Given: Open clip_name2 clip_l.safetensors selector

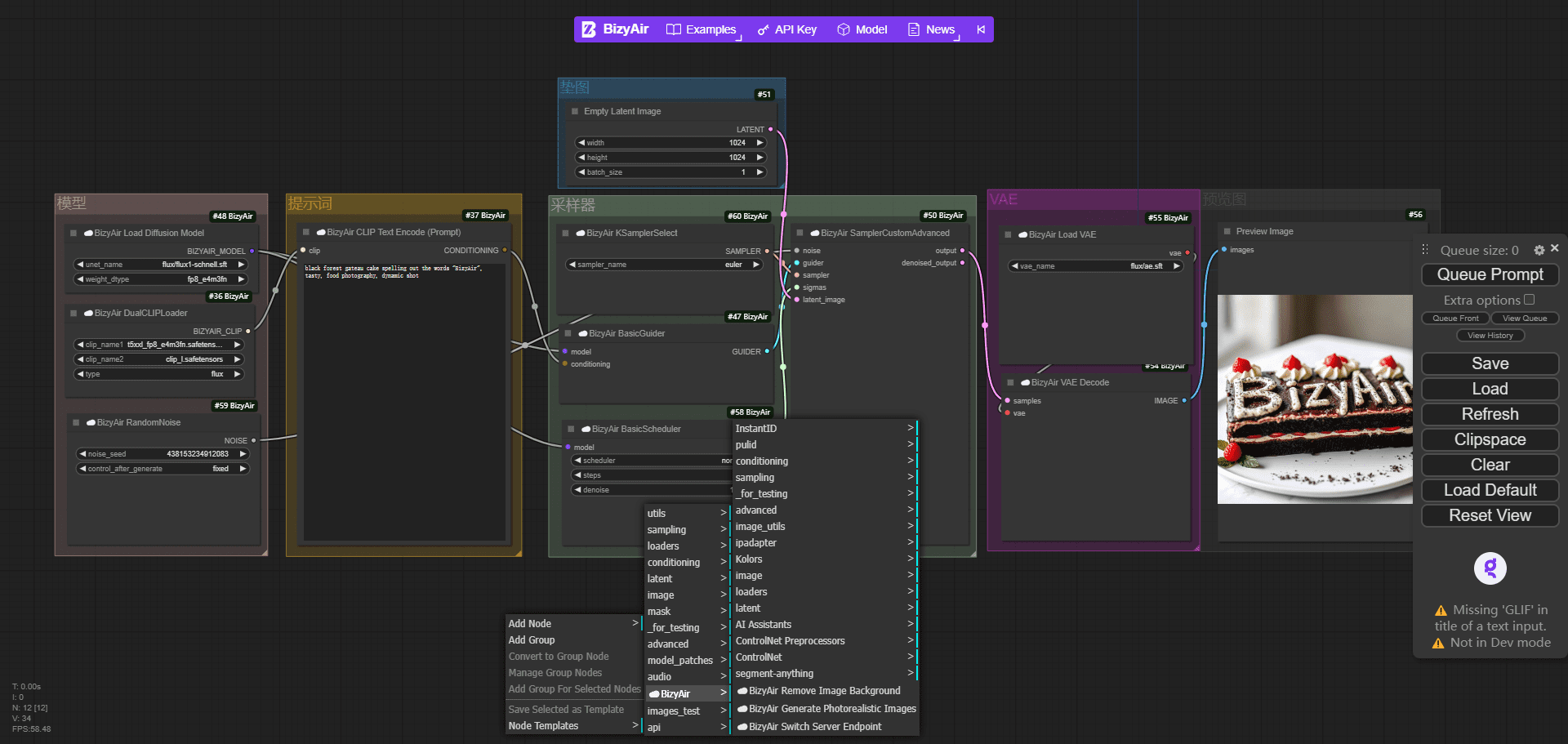Looking at the screenshot, I should click(x=159, y=359).
